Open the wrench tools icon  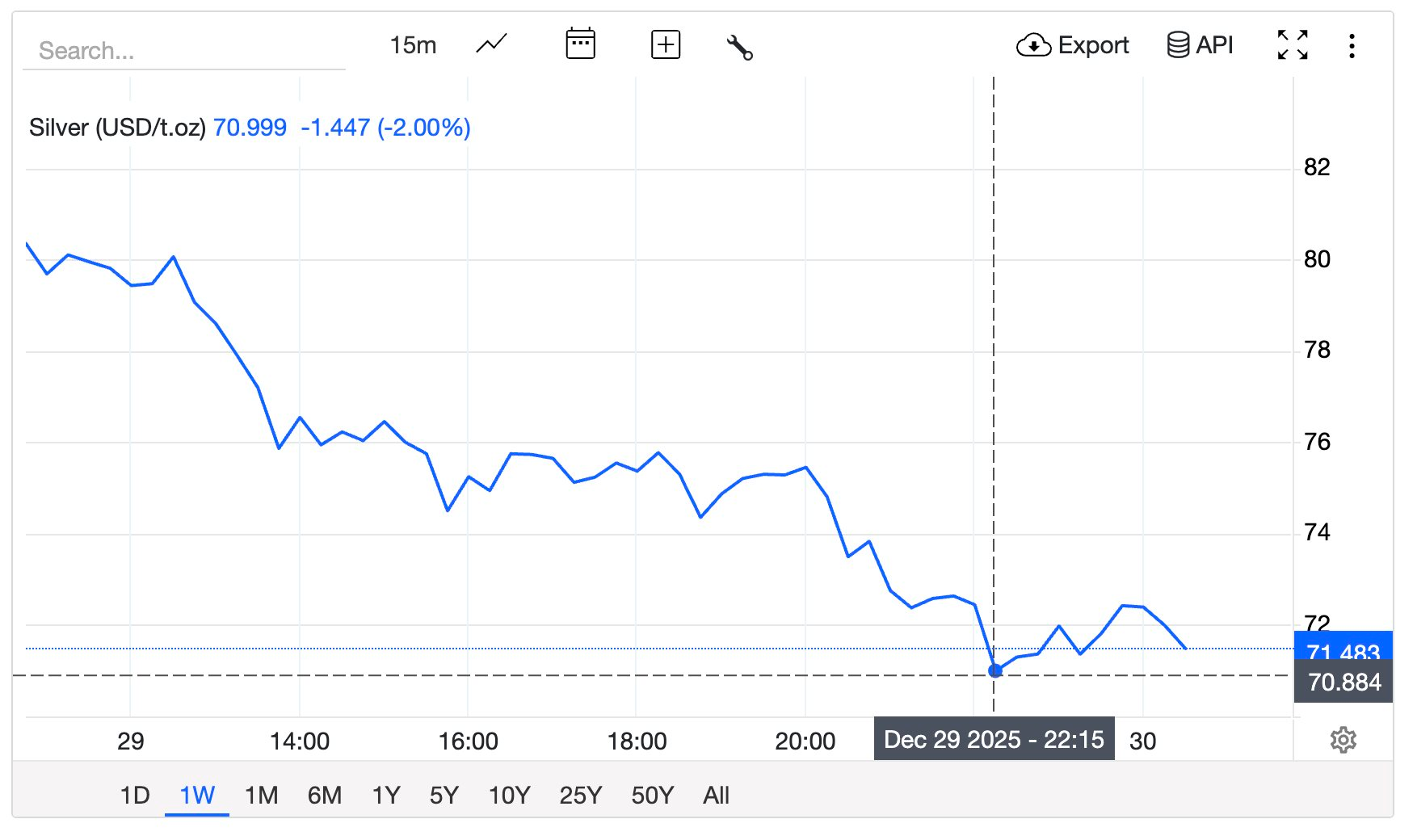coord(739,47)
